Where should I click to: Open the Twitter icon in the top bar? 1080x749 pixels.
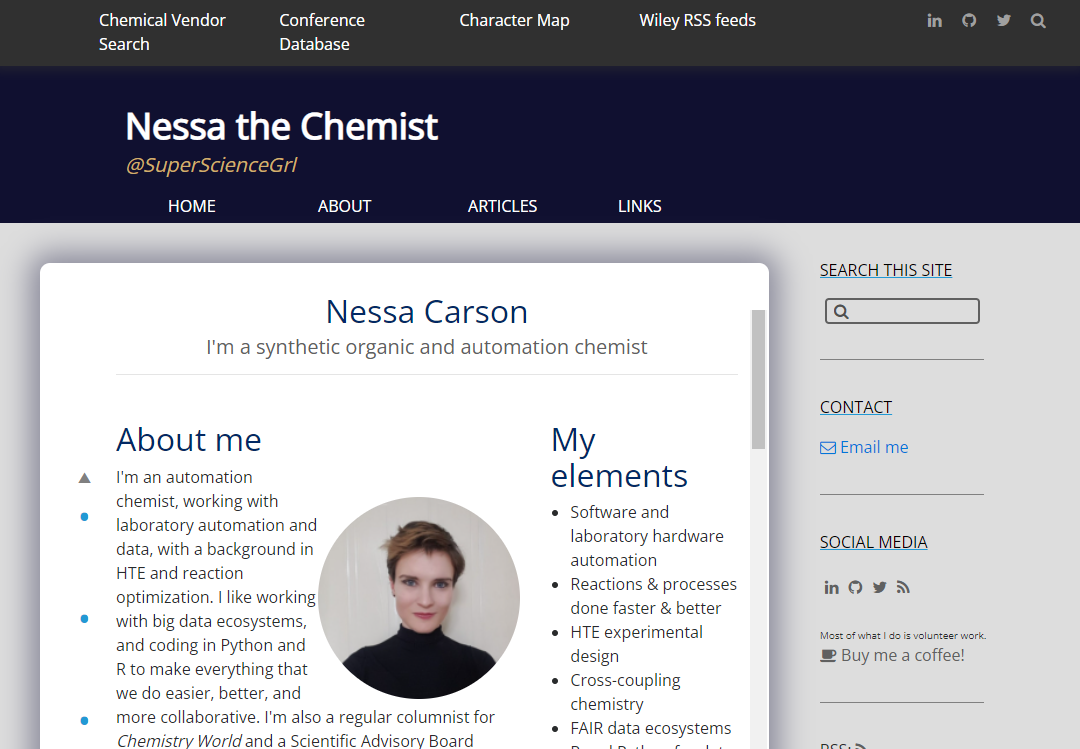(1004, 21)
